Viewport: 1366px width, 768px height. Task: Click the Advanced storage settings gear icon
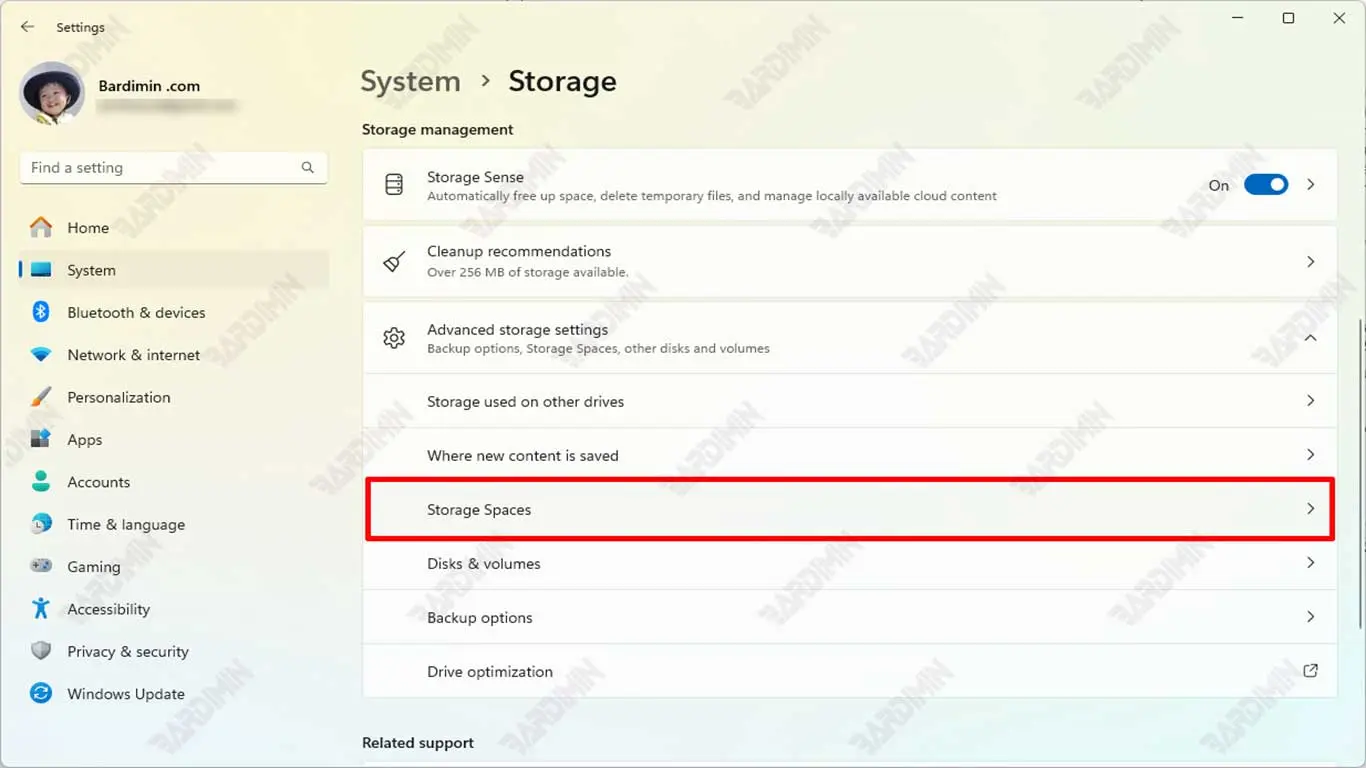coord(394,338)
